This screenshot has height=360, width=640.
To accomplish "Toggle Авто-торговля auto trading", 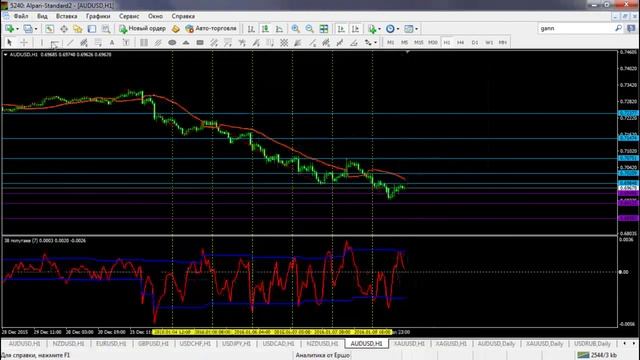I will pyautogui.click(x=211, y=29).
